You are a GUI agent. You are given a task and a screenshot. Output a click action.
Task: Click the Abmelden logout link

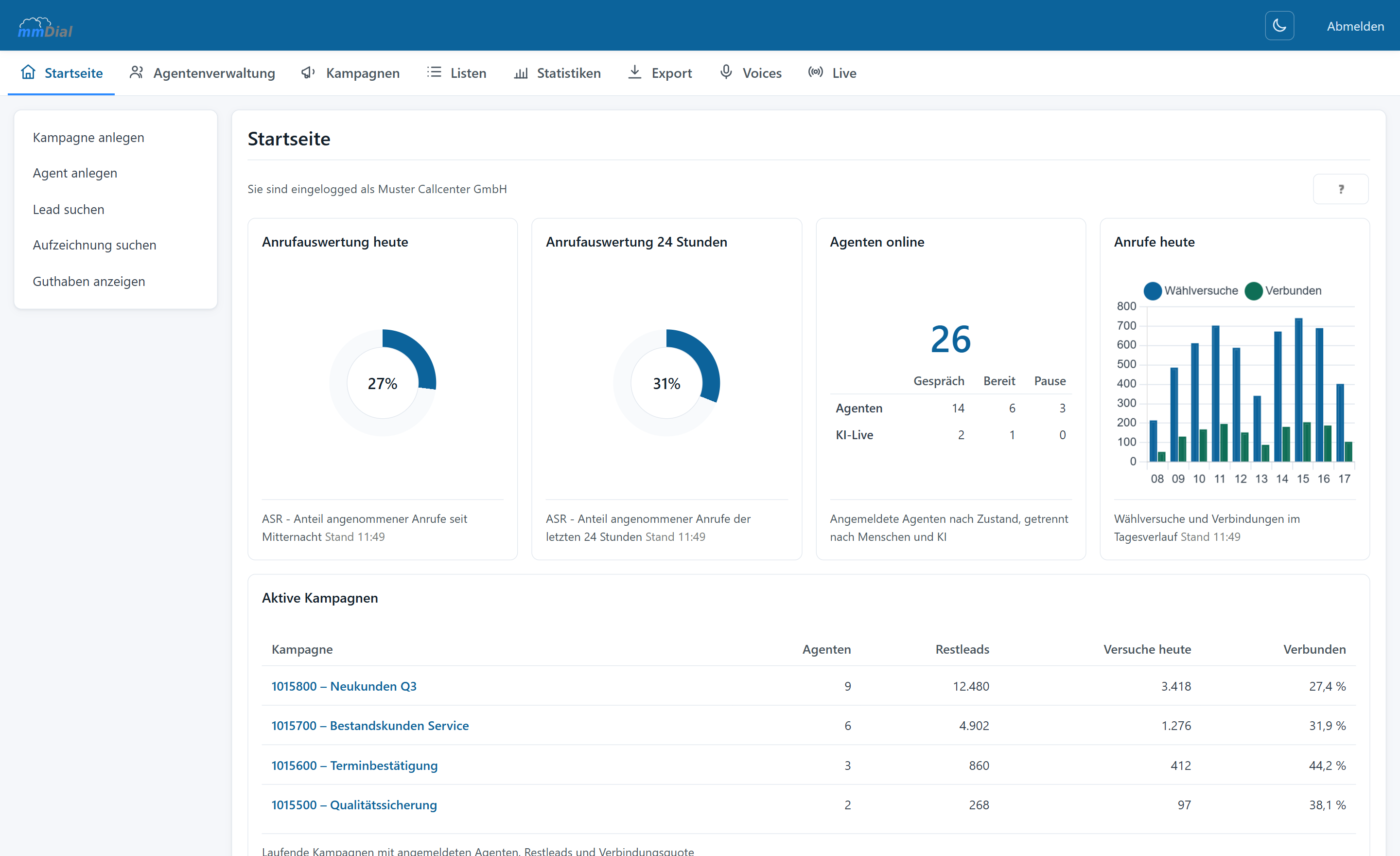click(x=1355, y=26)
